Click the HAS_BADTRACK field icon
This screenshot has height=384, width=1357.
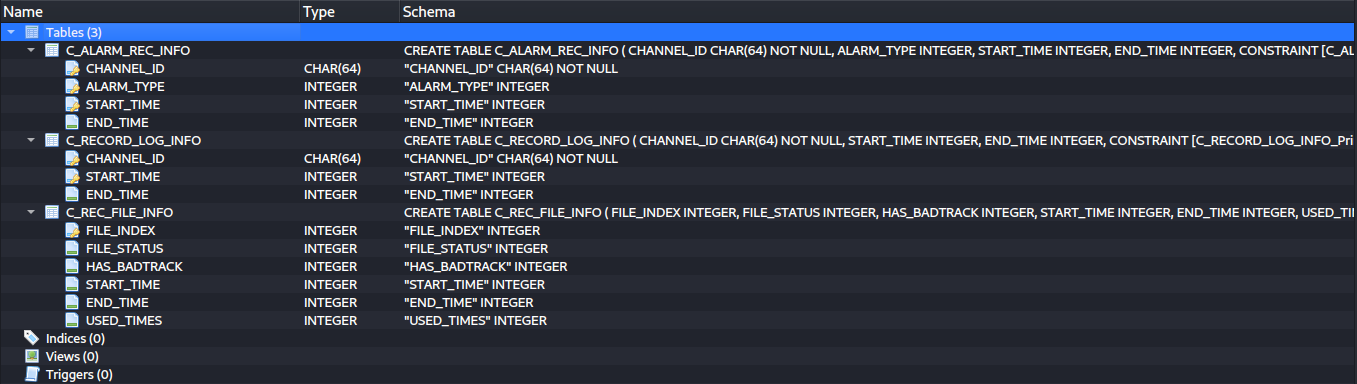[72, 266]
